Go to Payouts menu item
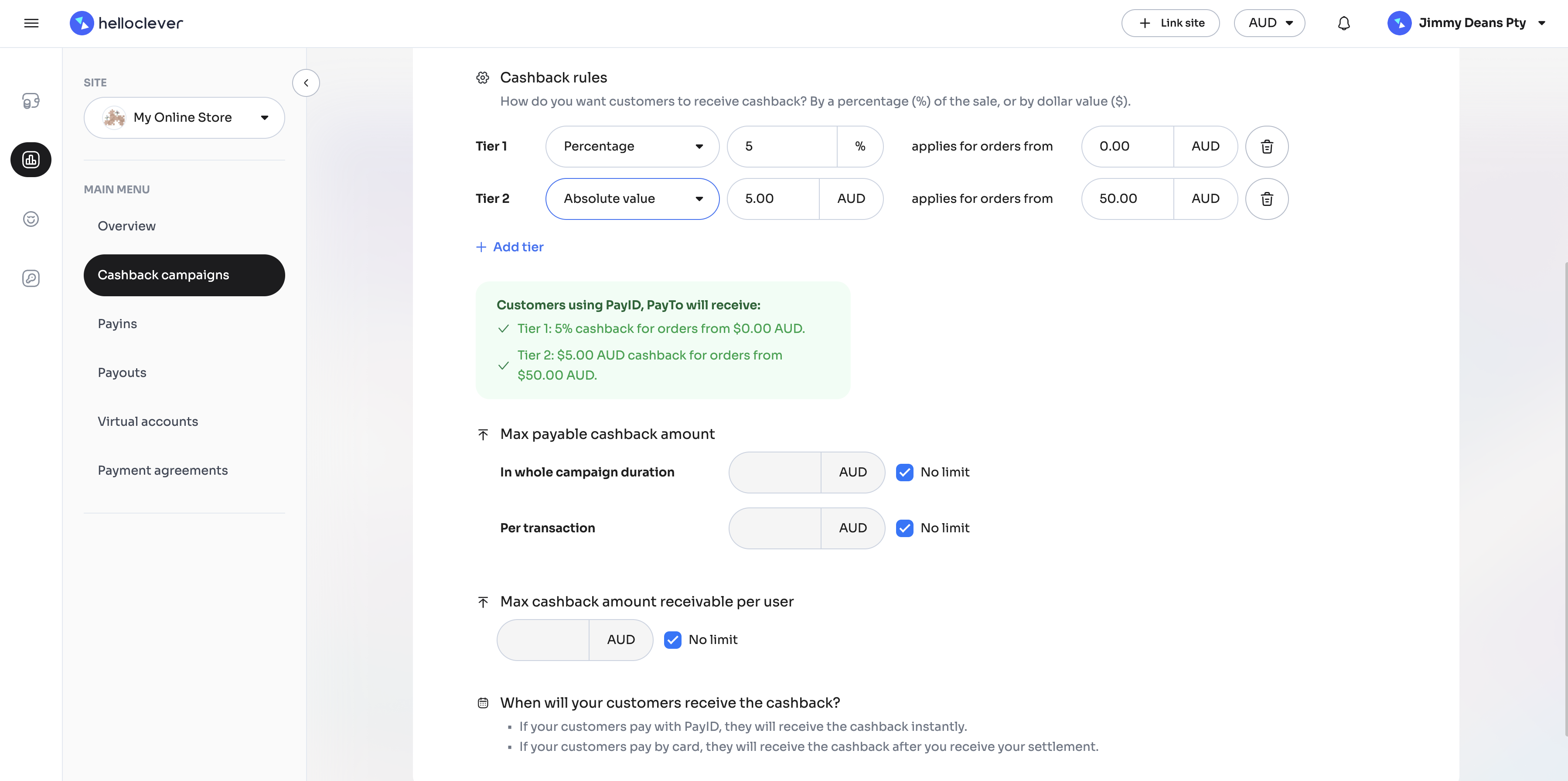Viewport: 1568px width, 781px height. coord(123,372)
